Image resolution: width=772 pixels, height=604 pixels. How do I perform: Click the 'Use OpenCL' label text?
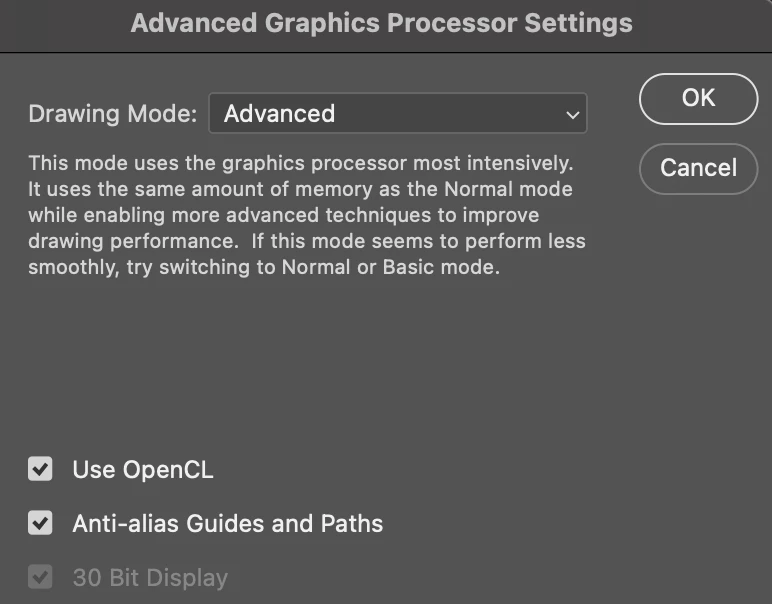[142, 469]
